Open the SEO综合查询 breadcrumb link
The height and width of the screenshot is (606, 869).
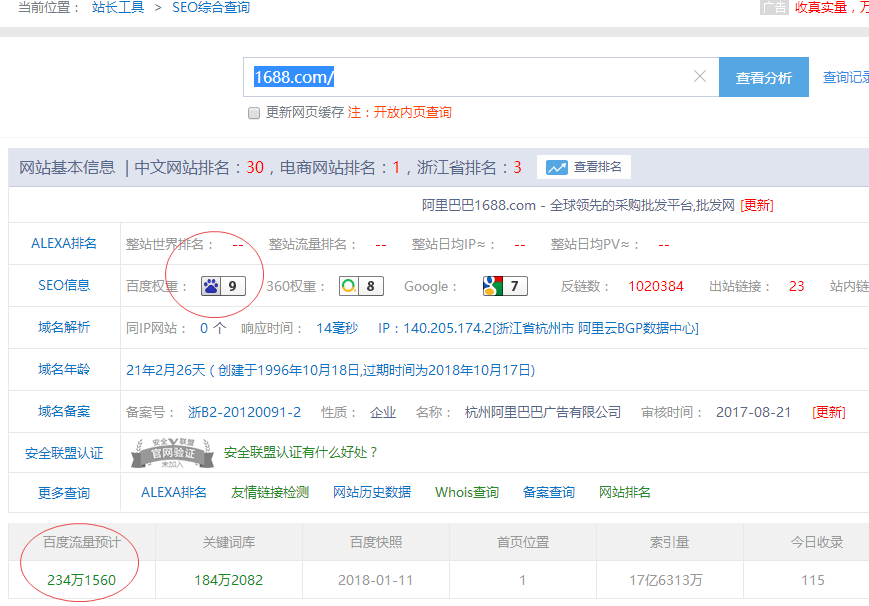click(x=211, y=7)
